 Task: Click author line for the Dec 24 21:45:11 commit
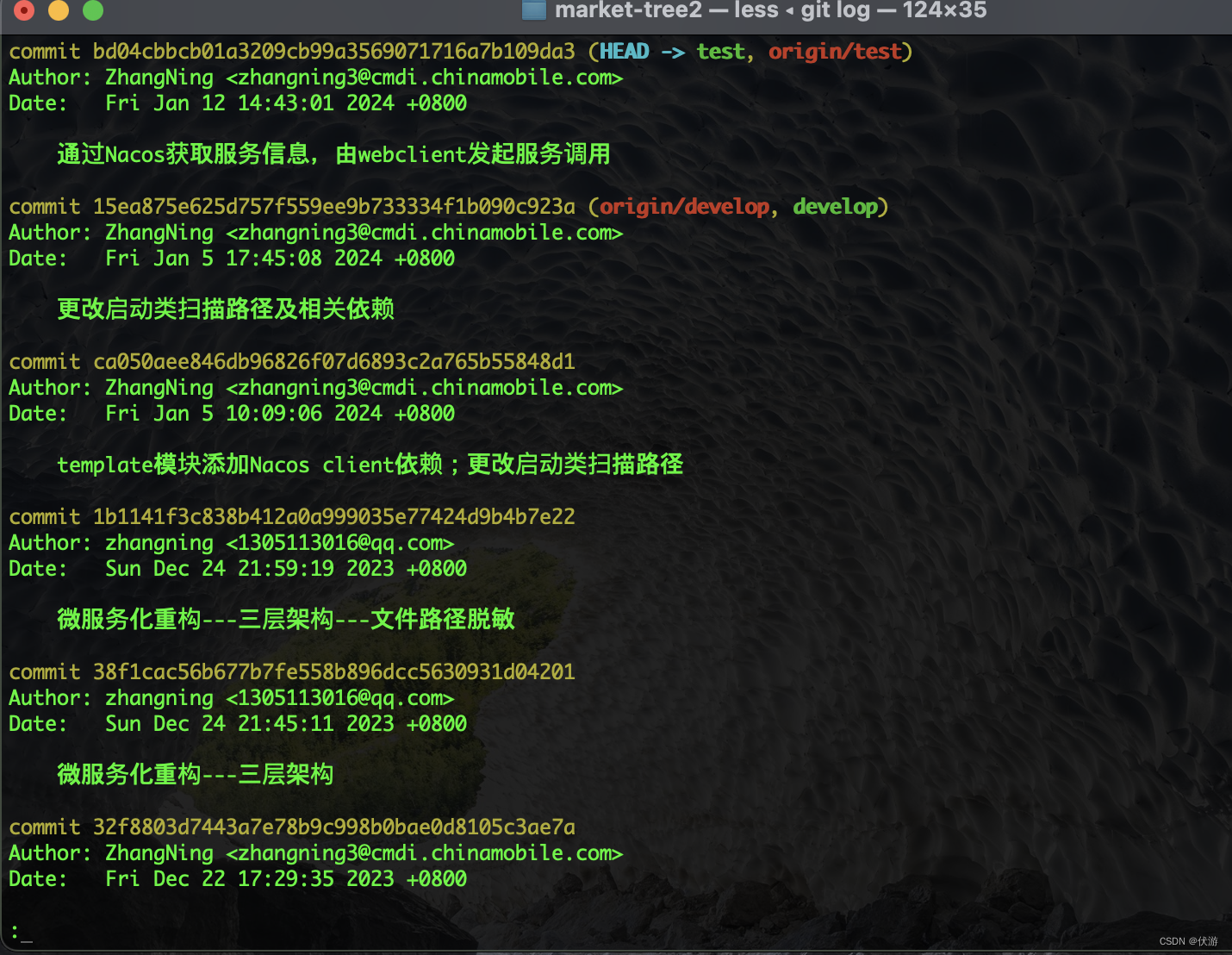pos(232,698)
